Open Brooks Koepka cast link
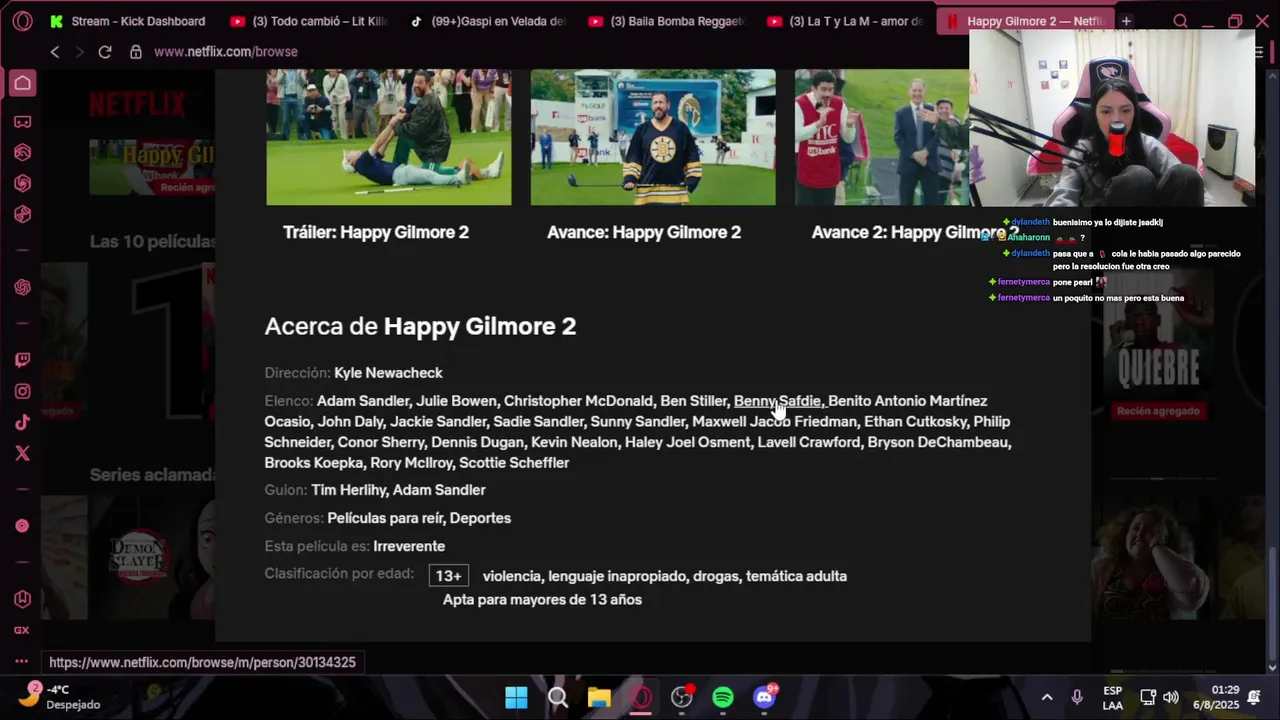Screen dimensions: 1280x720 point(313,463)
